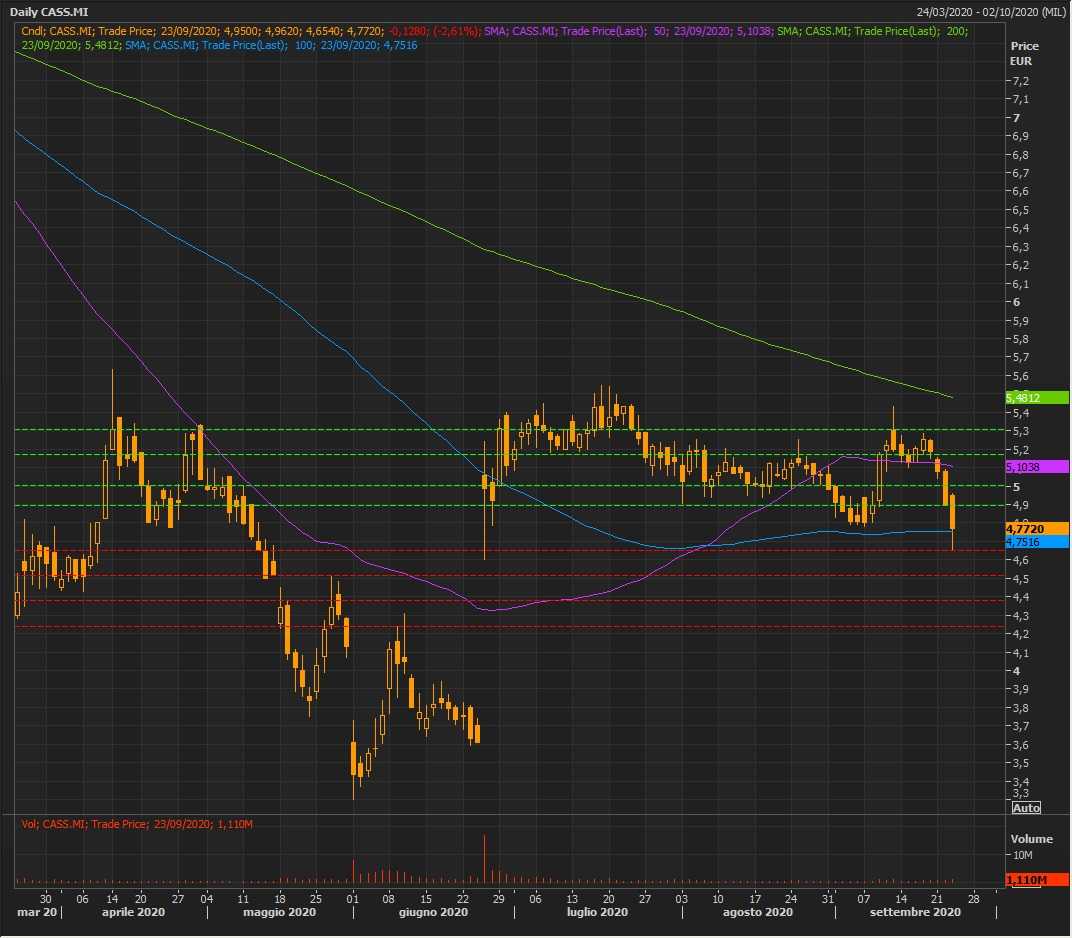Click the blue 4,7516 price tag

[1024, 542]
